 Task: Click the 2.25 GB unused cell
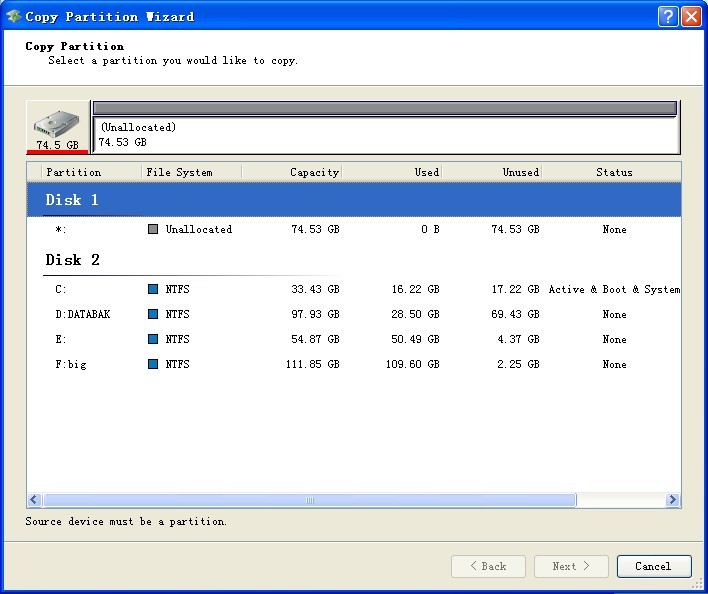(x=518, y=364)
